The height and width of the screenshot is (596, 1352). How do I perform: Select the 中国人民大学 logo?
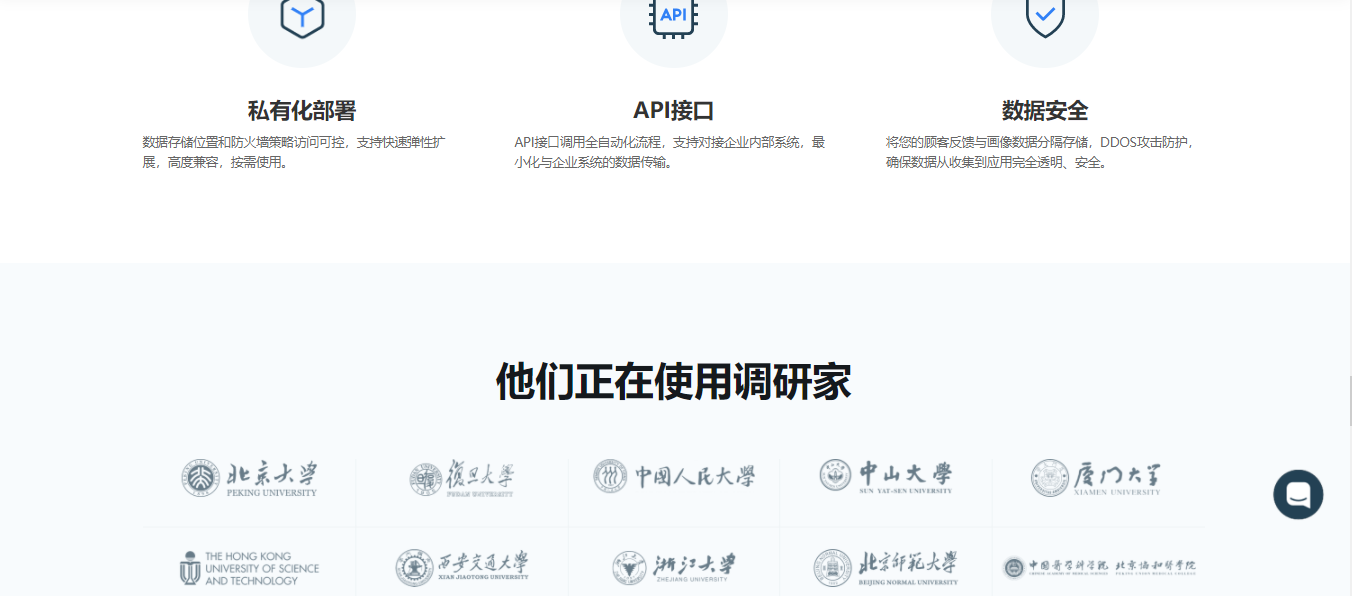point(674,476)
